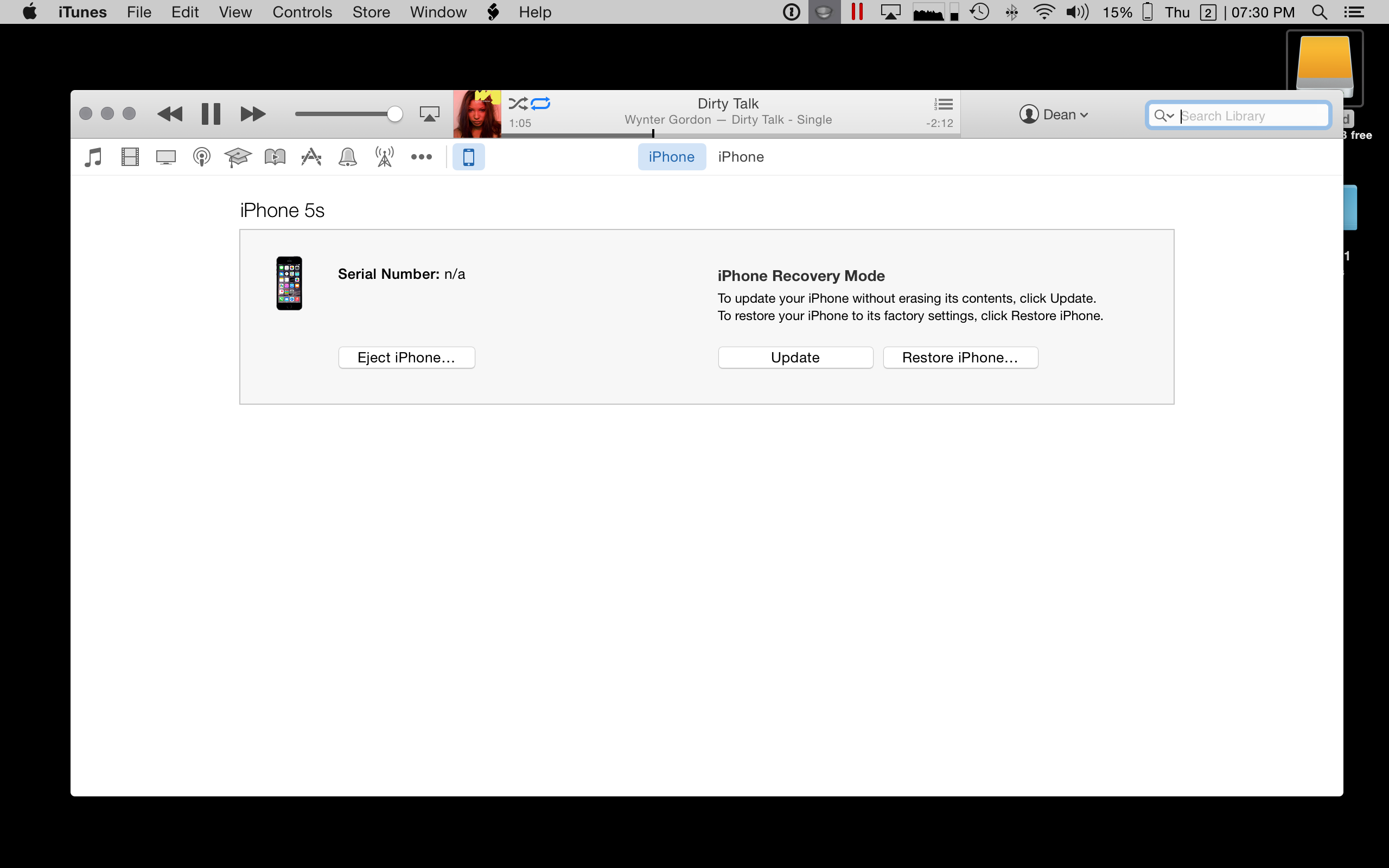The image size is (1389, 868).
Task: Show more media types via ellipsis icon
Action: [x=421, y=157]
